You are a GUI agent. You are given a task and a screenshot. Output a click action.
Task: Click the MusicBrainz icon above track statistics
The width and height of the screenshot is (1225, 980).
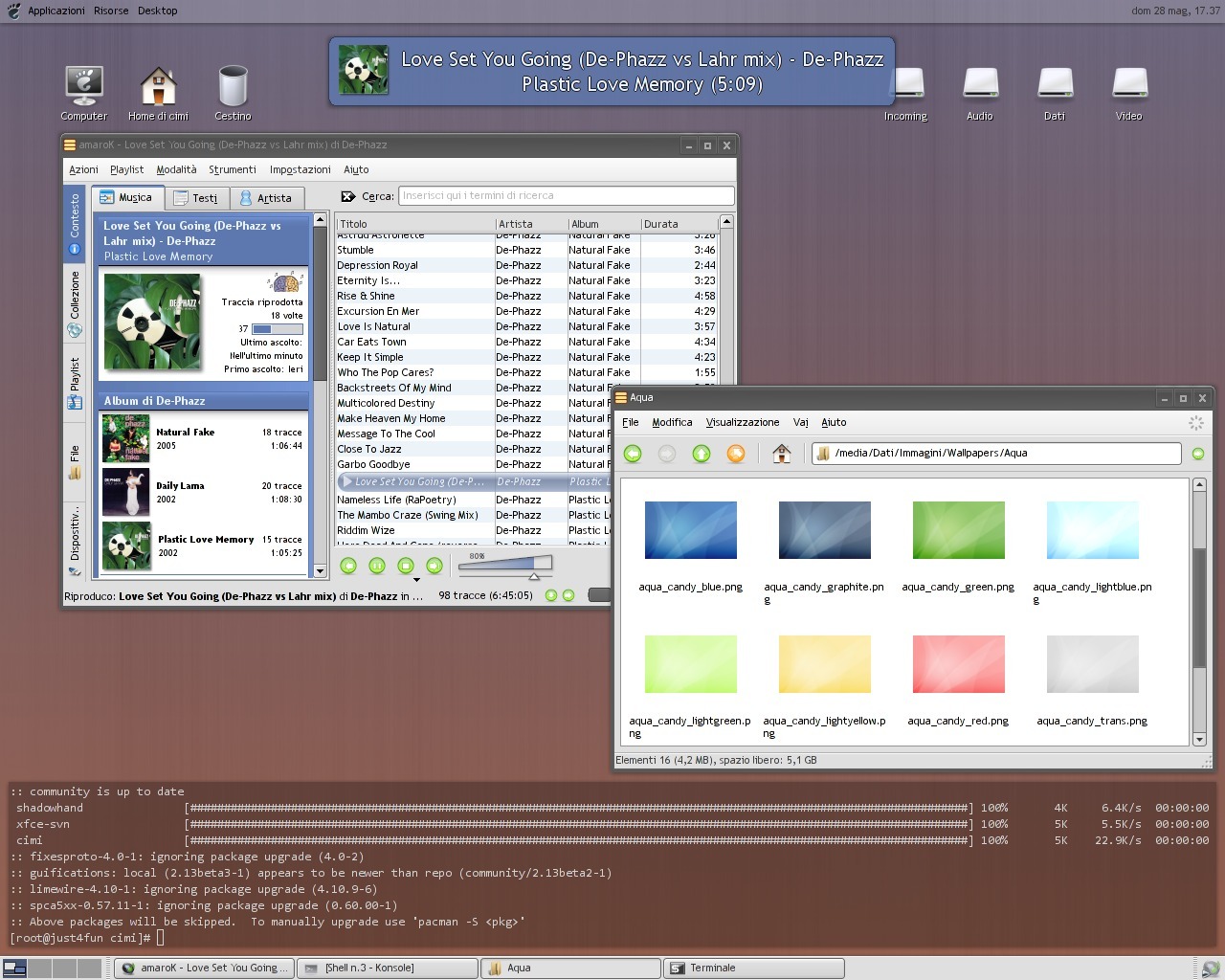tap(285, 282)
